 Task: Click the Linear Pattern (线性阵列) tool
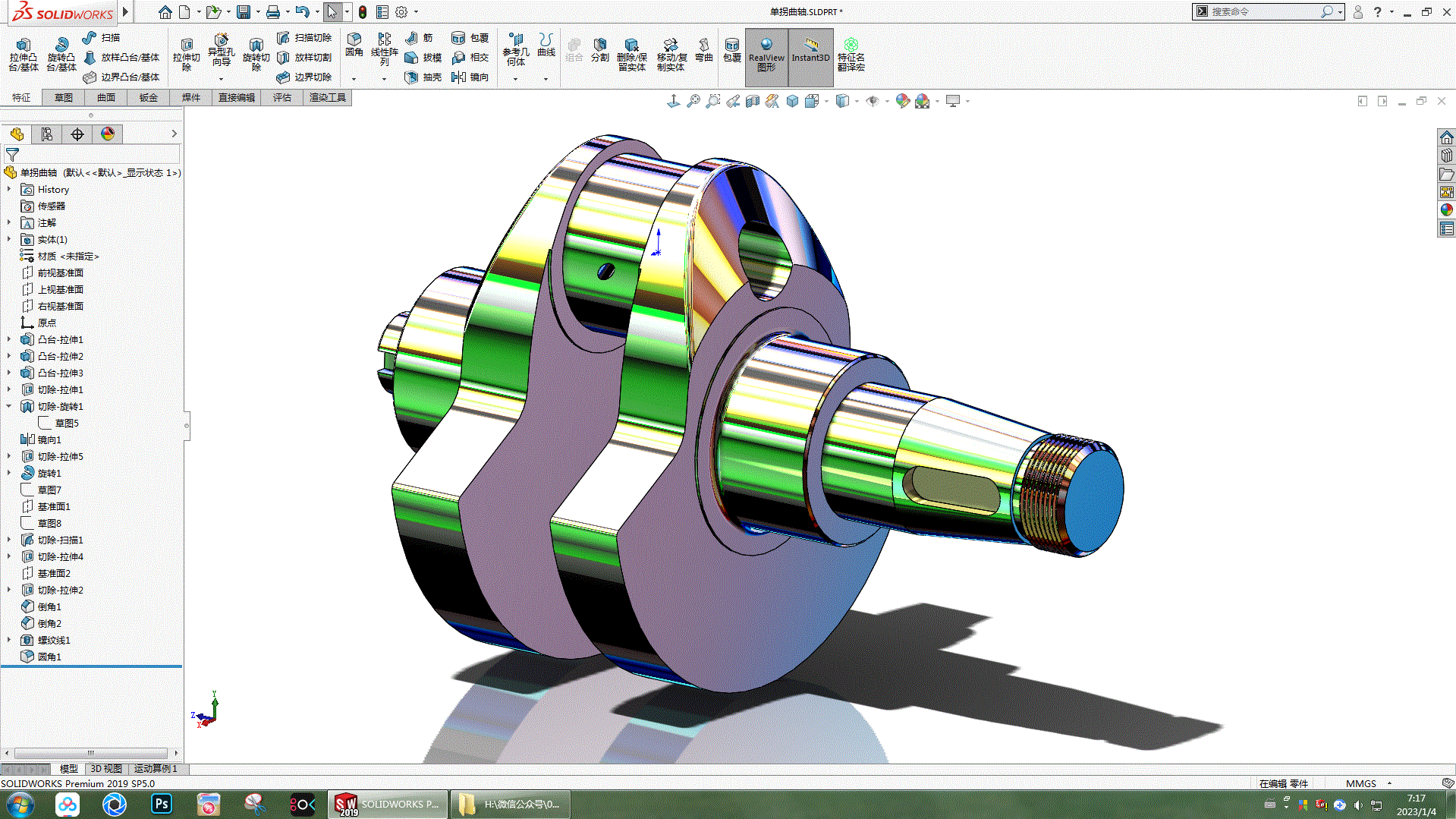(x=384, y=49)
